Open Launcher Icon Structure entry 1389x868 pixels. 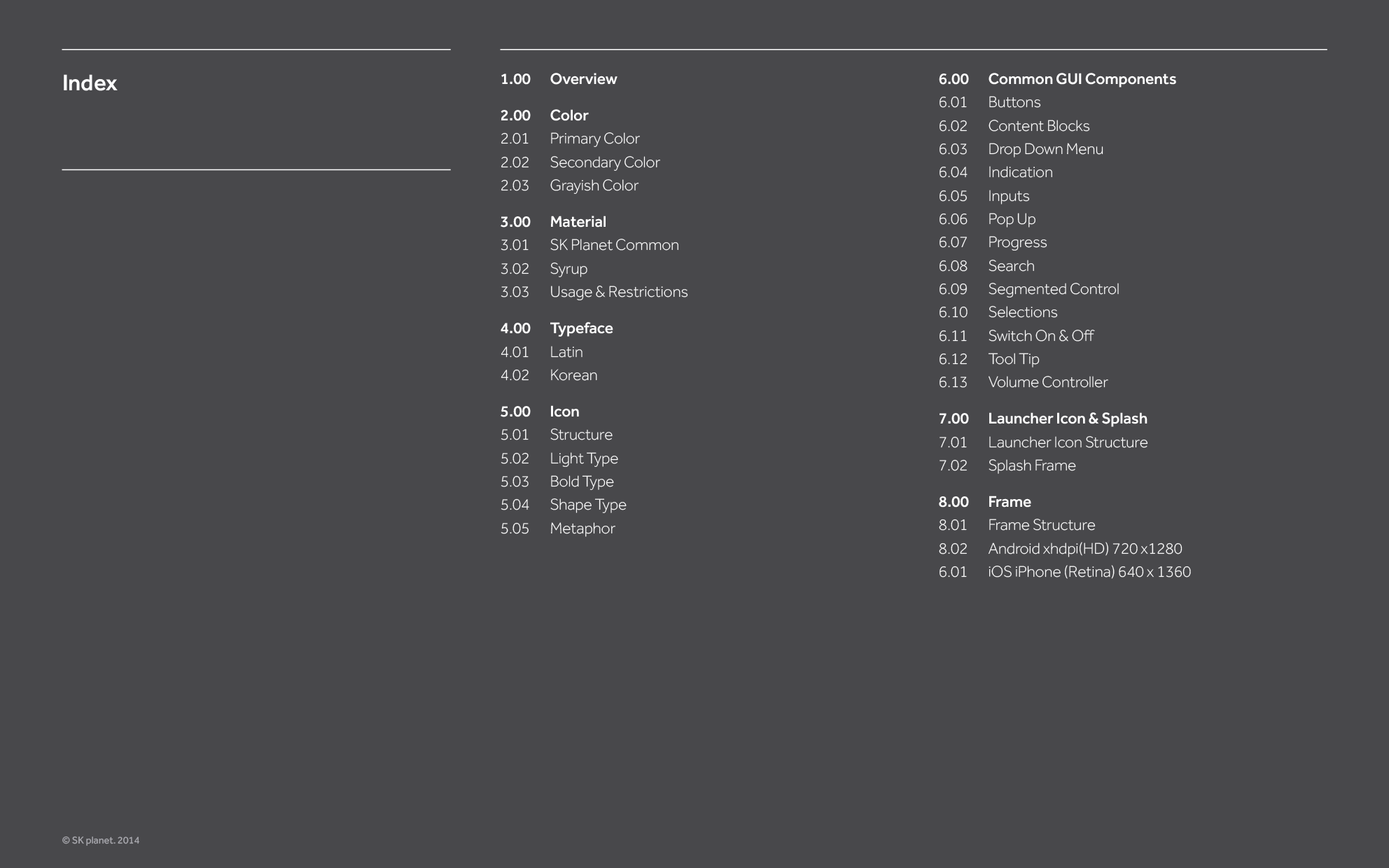click(x=1068, y=442)
